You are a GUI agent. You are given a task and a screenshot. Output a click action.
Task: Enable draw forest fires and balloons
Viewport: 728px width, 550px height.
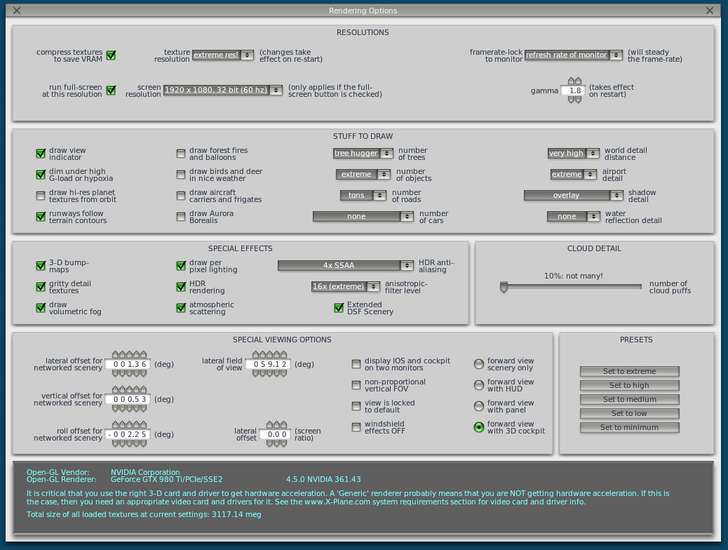click(181, 154)
